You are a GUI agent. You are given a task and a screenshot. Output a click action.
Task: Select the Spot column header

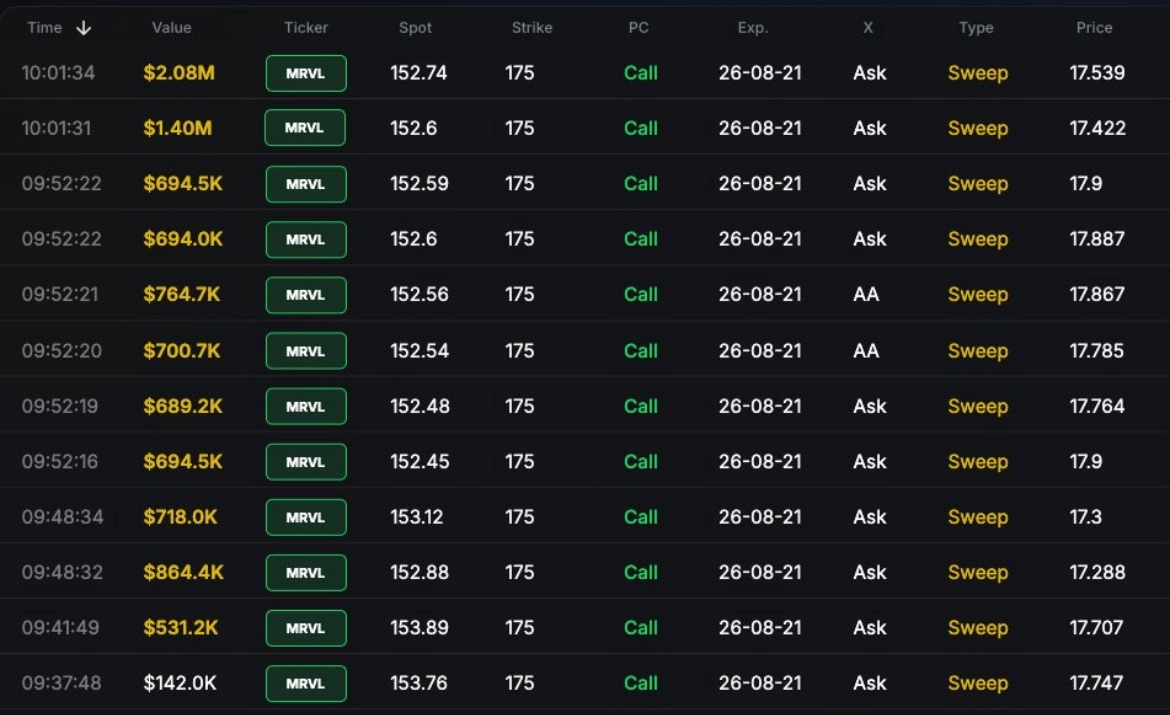(x=415, y=28)
